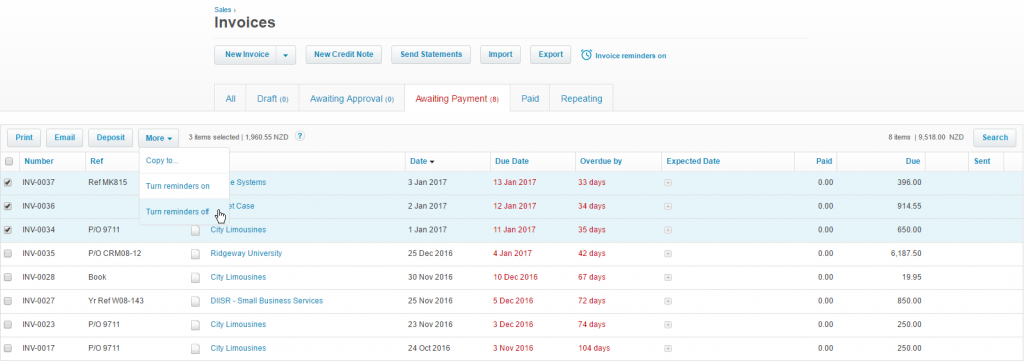Add expected date for INV-0035
This screenshot has width=1024, height=361.
pos(668,253)
